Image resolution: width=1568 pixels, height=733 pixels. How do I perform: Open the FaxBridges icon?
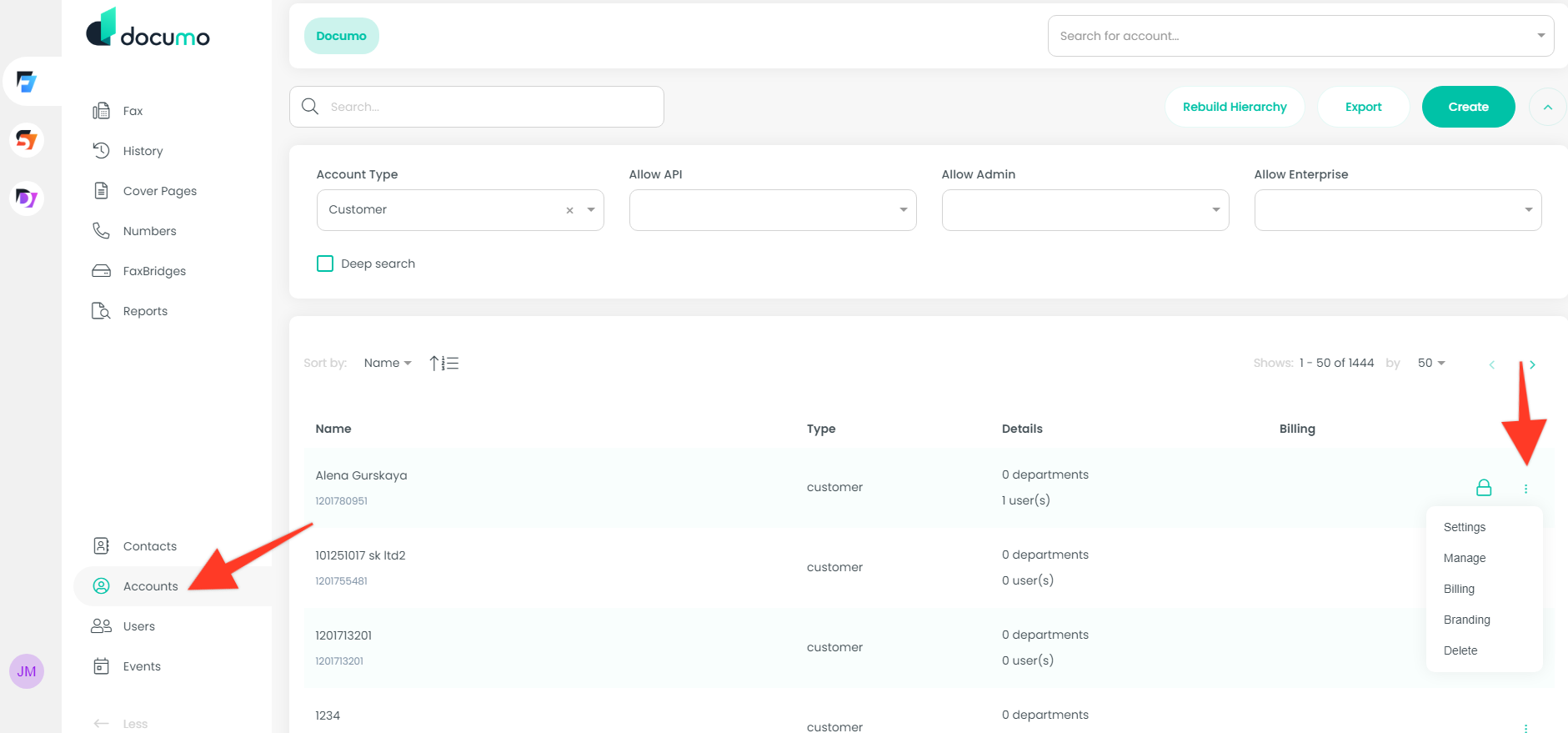(x=101, y=271)
